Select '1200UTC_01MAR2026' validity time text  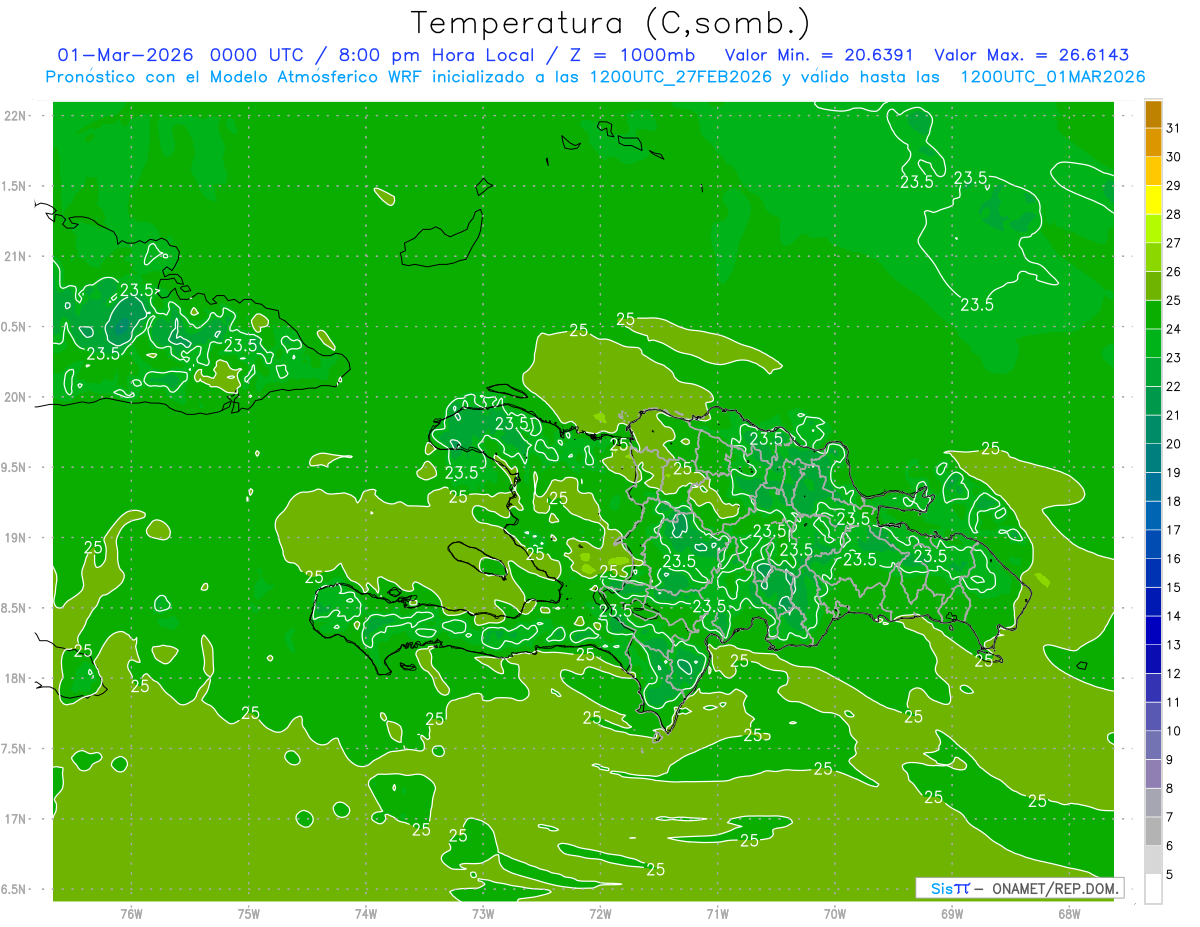click(x=1053, y=77)
